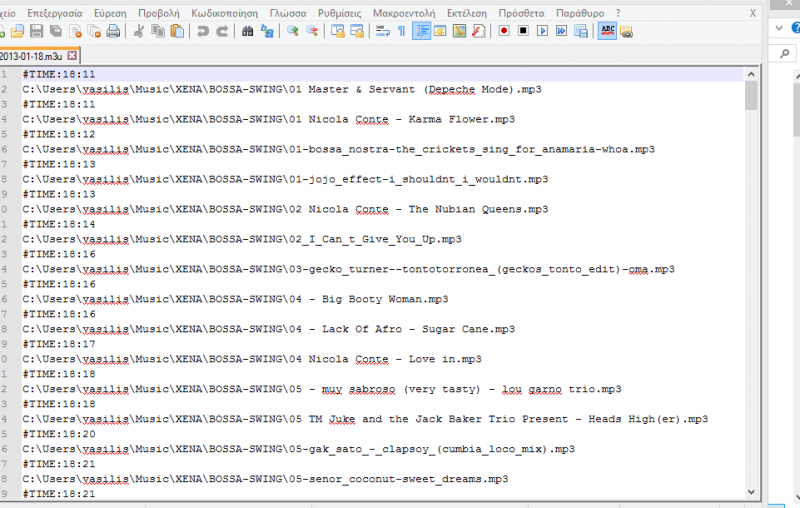Open the Επεξεργασία menu
800x508 pixels.
pos(55,13)
